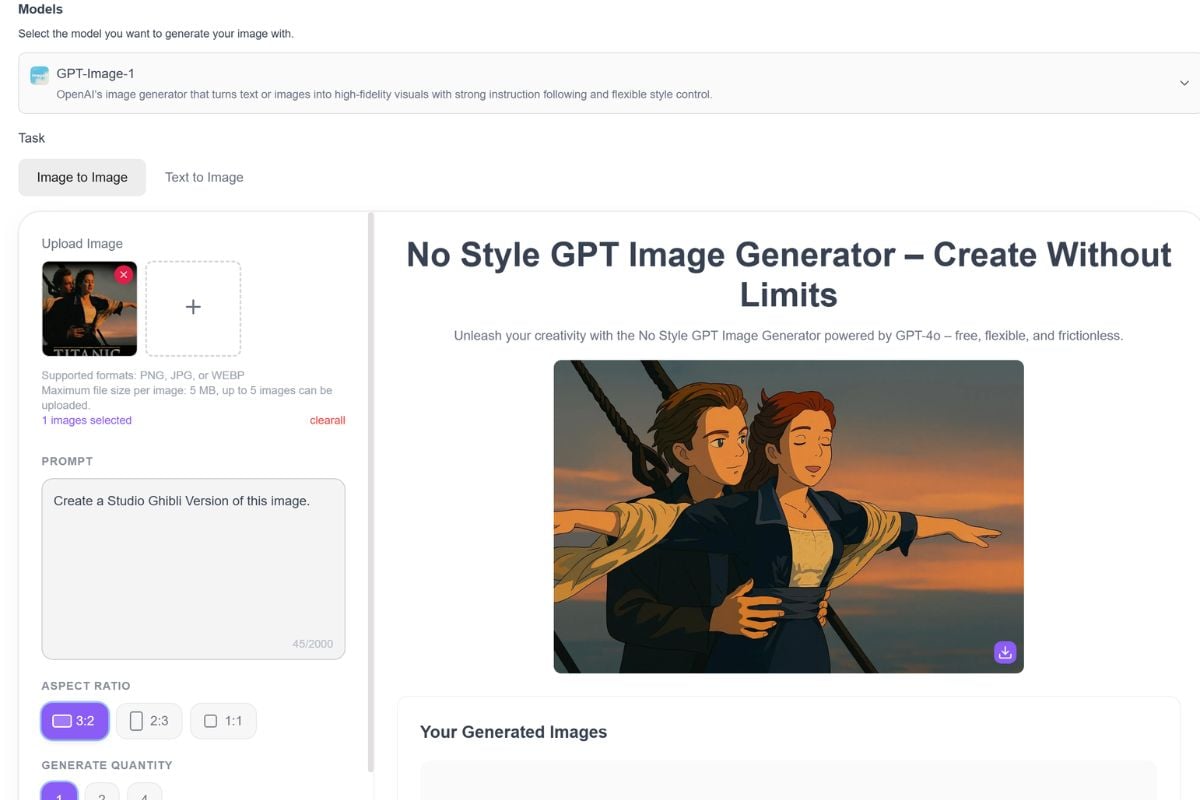Click the 'ASPECT RATIO' label
Viewport: 1200px width, 800px height.
pyautogui.click(x=86, y=686)
